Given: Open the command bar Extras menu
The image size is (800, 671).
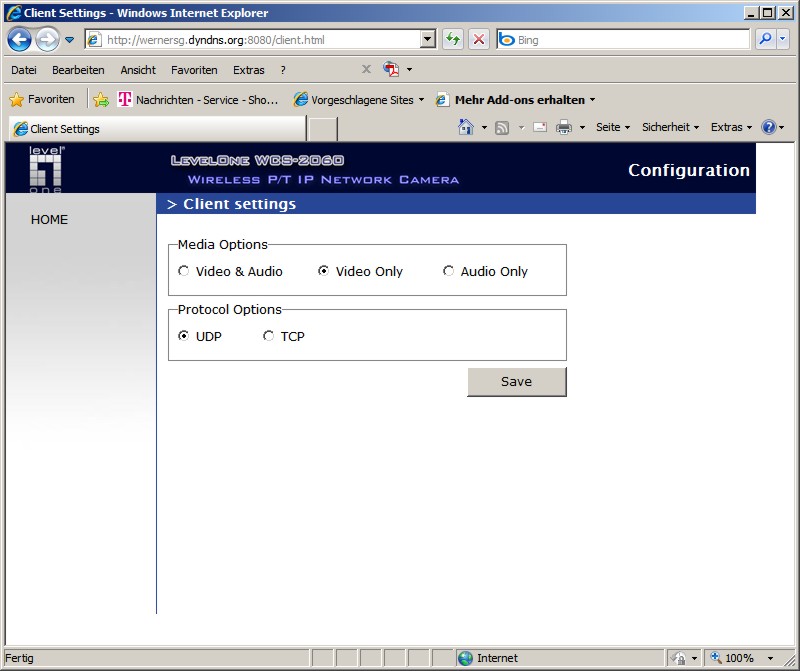Looking at the screenshot, I should (731, 127).
